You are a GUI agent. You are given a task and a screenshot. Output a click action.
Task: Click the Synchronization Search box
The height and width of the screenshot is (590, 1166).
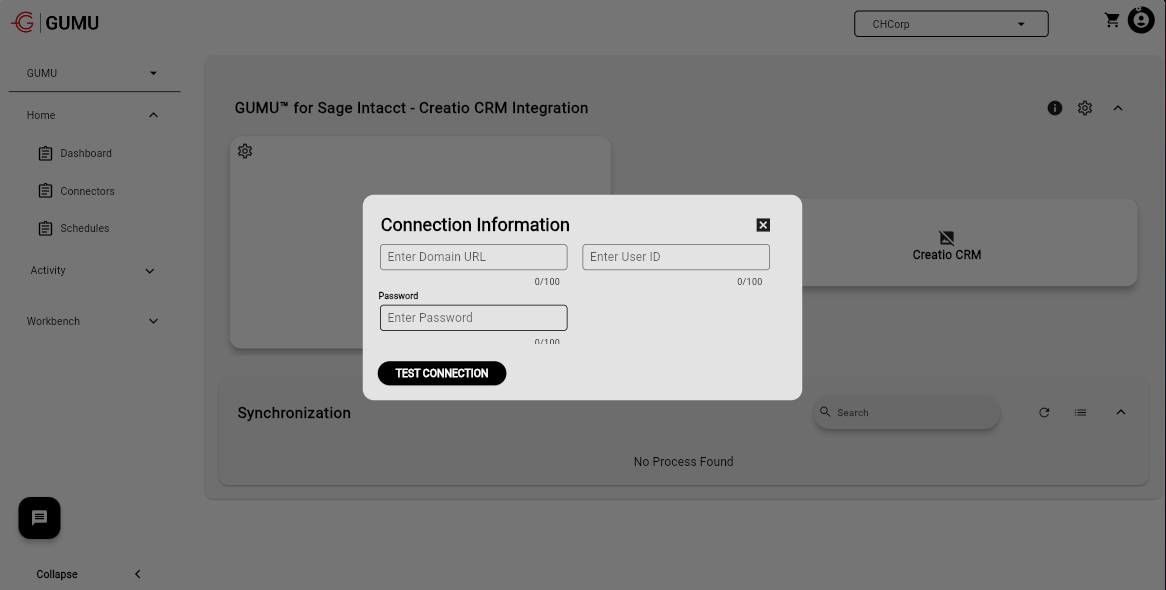tap(906, 412)
